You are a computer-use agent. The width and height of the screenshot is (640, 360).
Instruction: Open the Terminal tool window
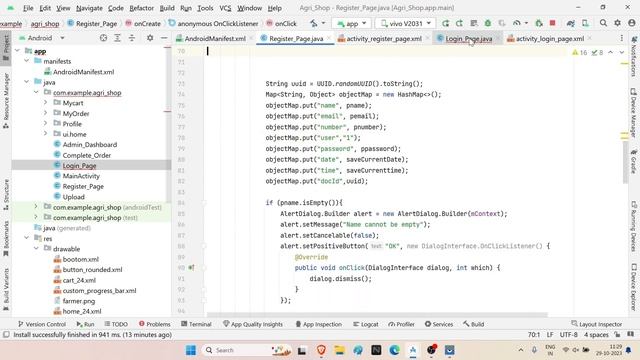(196, 324)
